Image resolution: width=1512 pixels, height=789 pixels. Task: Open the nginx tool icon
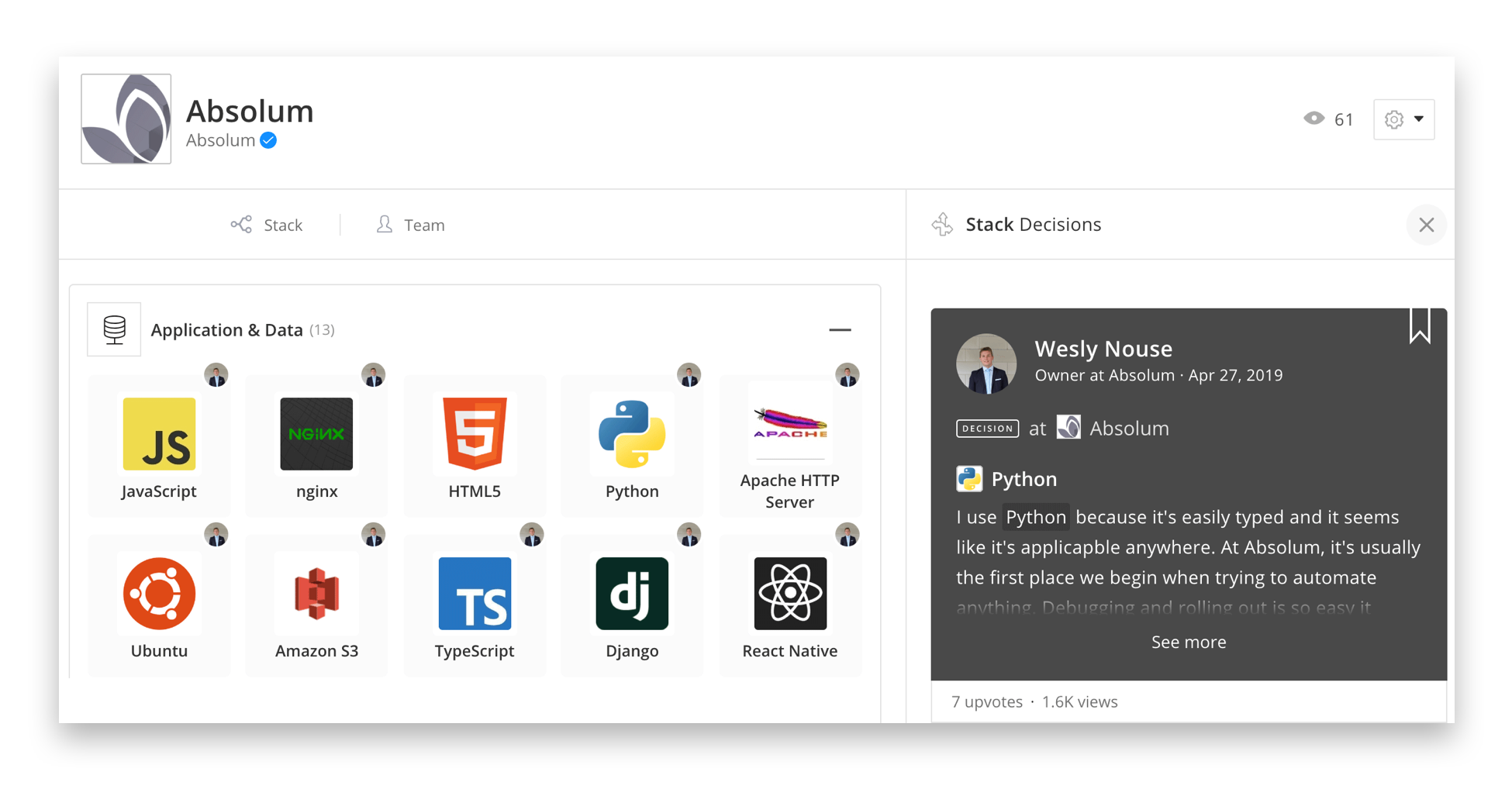coord(316,434)
